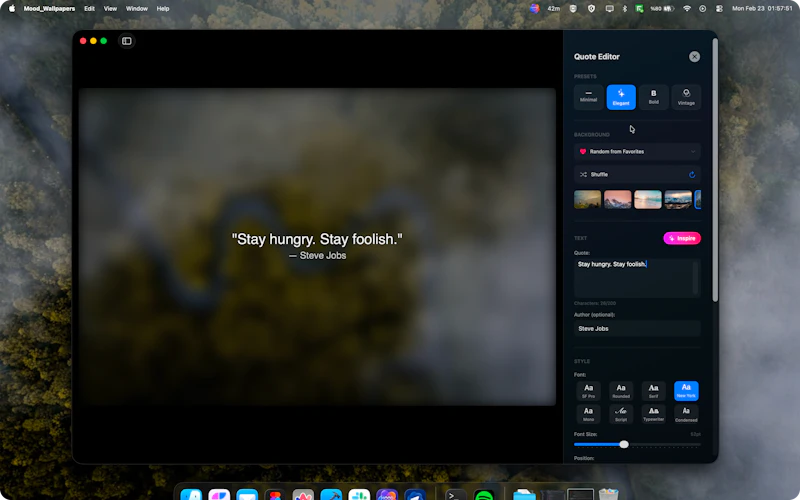The height and width of the screenshot is (500, 800).
Task: Click the colorful gradient menu bar icon
Action: coord(534,8)
